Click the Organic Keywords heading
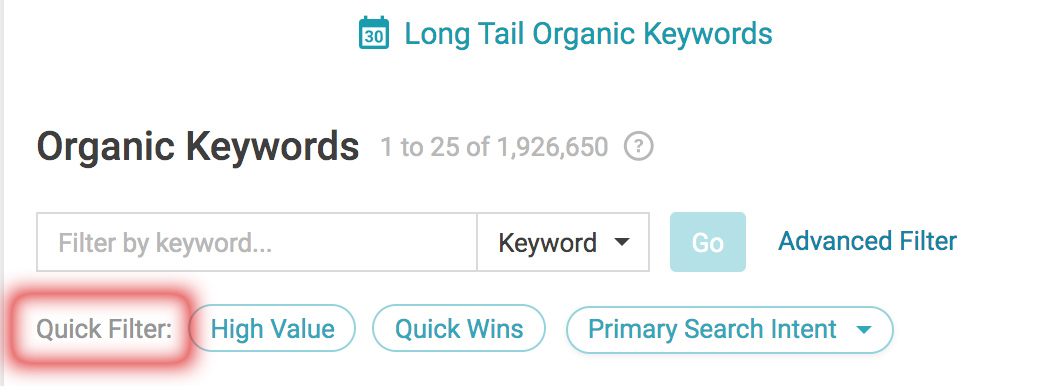The image size is (1044, 386). click(198, 146)
